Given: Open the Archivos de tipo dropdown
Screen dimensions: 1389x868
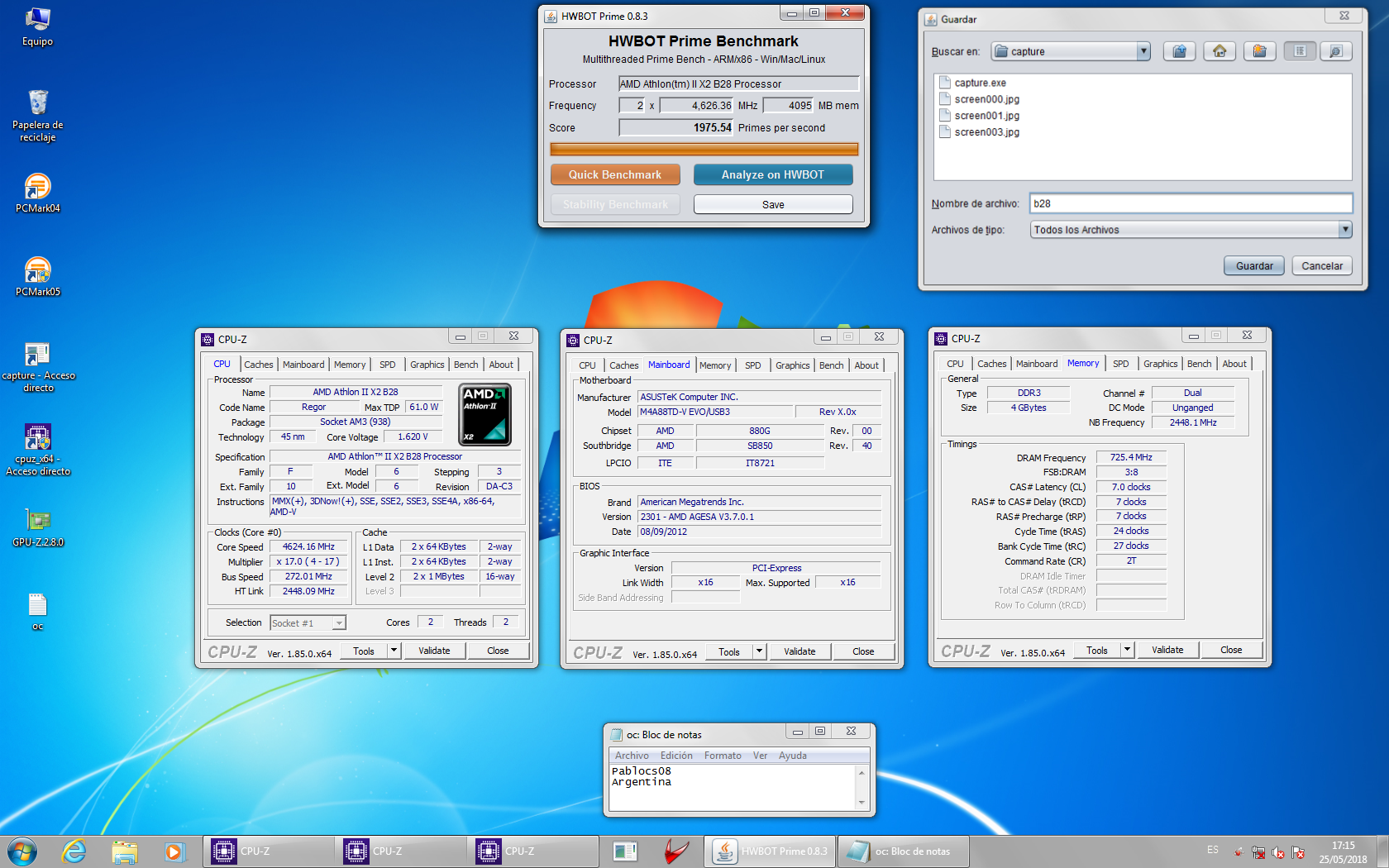Looking at the screenshot, I should (1345, 230).
